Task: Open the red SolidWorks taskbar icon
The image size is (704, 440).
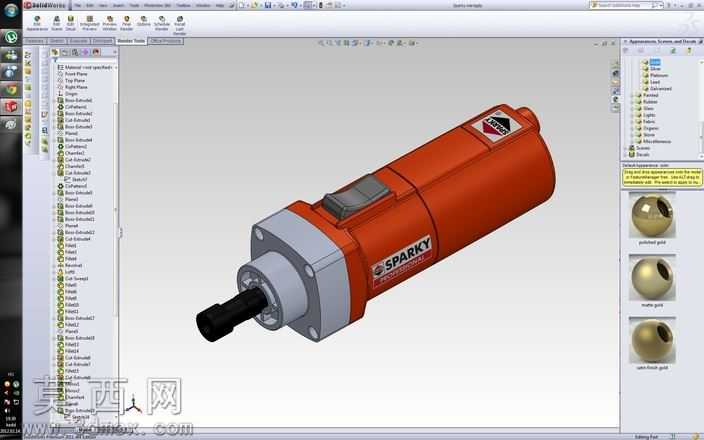Action: point(11,106)
